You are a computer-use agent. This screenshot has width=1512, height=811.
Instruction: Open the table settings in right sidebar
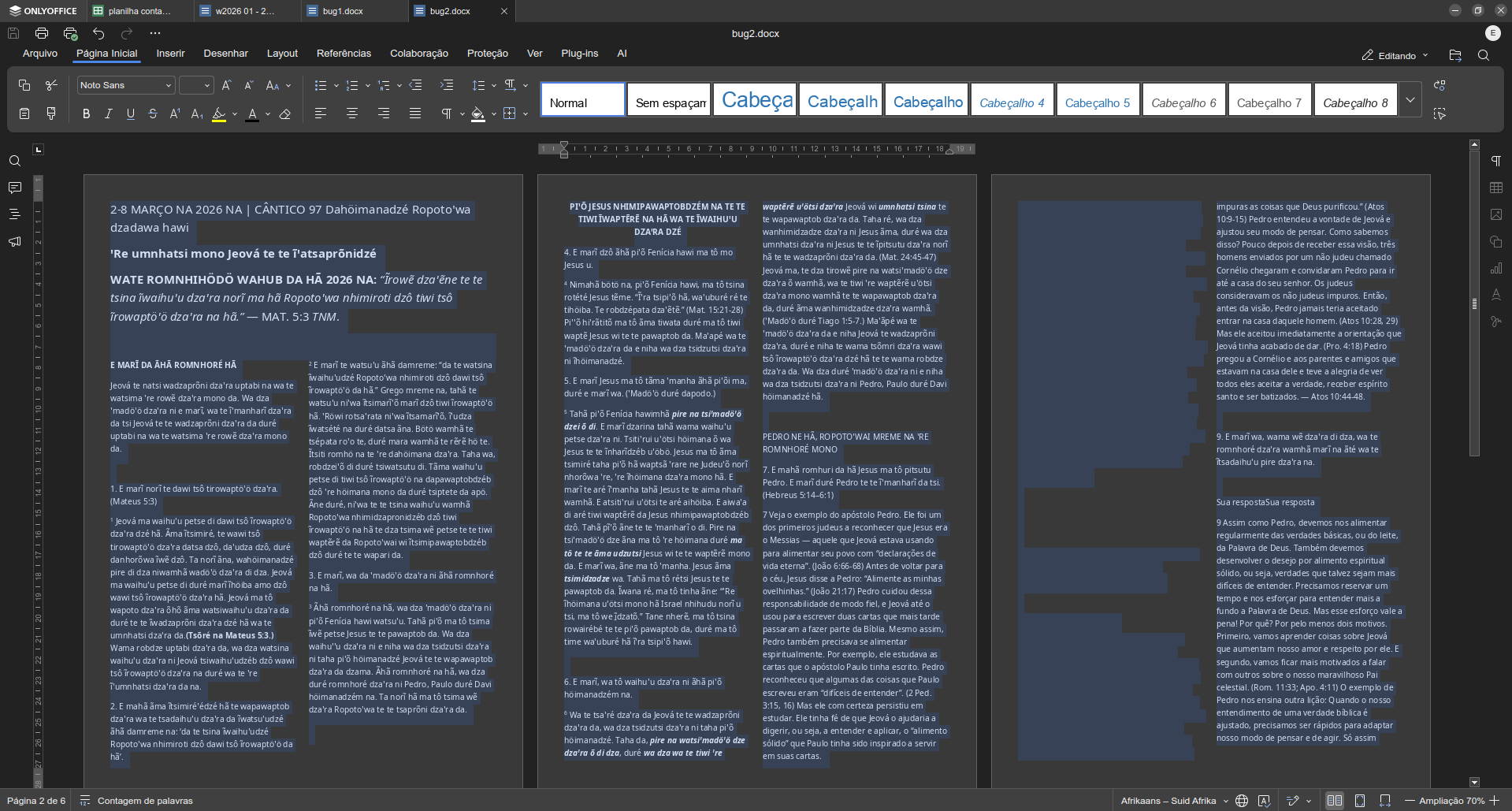(x=1495, y=188)
